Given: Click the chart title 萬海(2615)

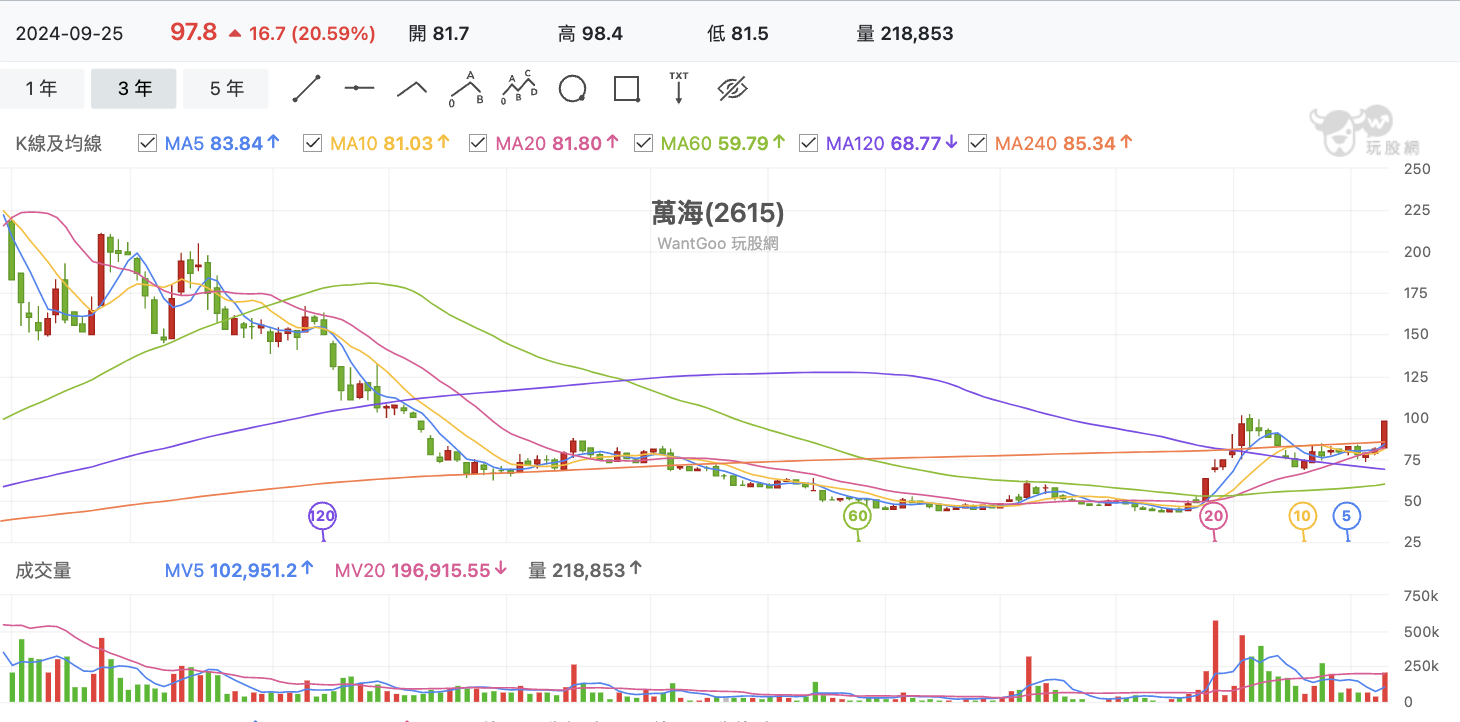Looking at the screenshot, I should pyautogui.click(x=718, y=213).
